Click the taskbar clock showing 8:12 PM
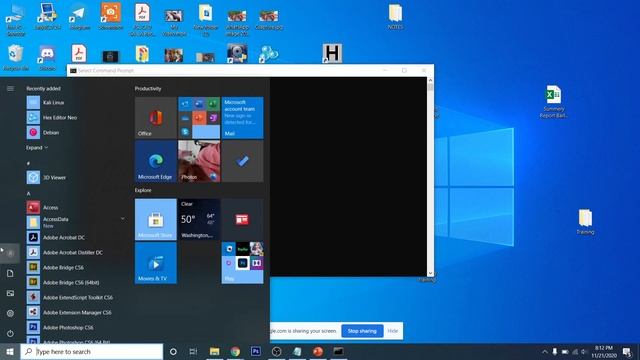This screenshot has width=640, height=360. (x=604, y=351)
